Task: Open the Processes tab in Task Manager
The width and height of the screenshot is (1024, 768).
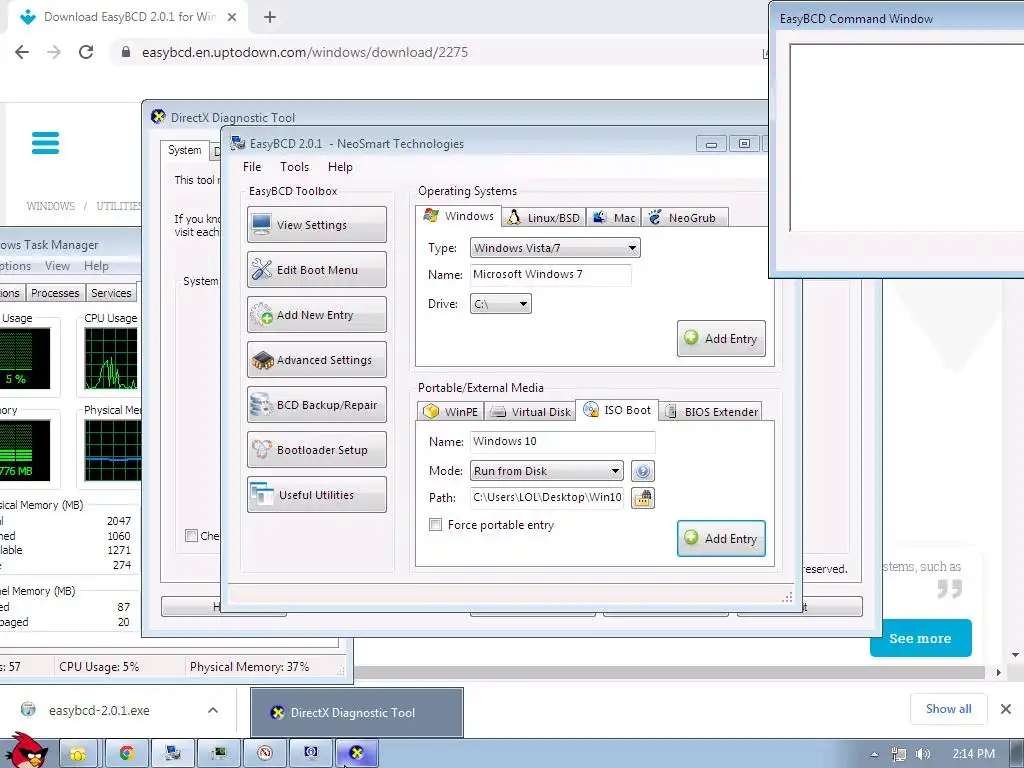Action: pyautogui.click(x=55, y=293)
